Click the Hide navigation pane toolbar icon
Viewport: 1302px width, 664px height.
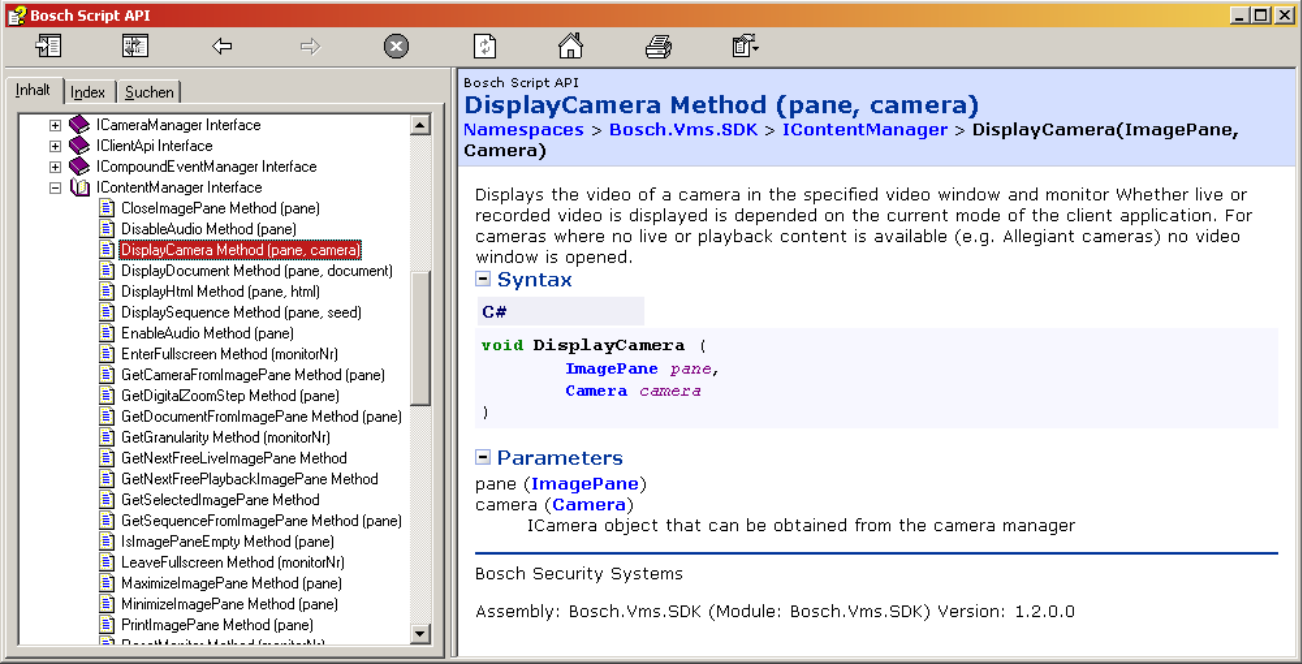[48, 46]
